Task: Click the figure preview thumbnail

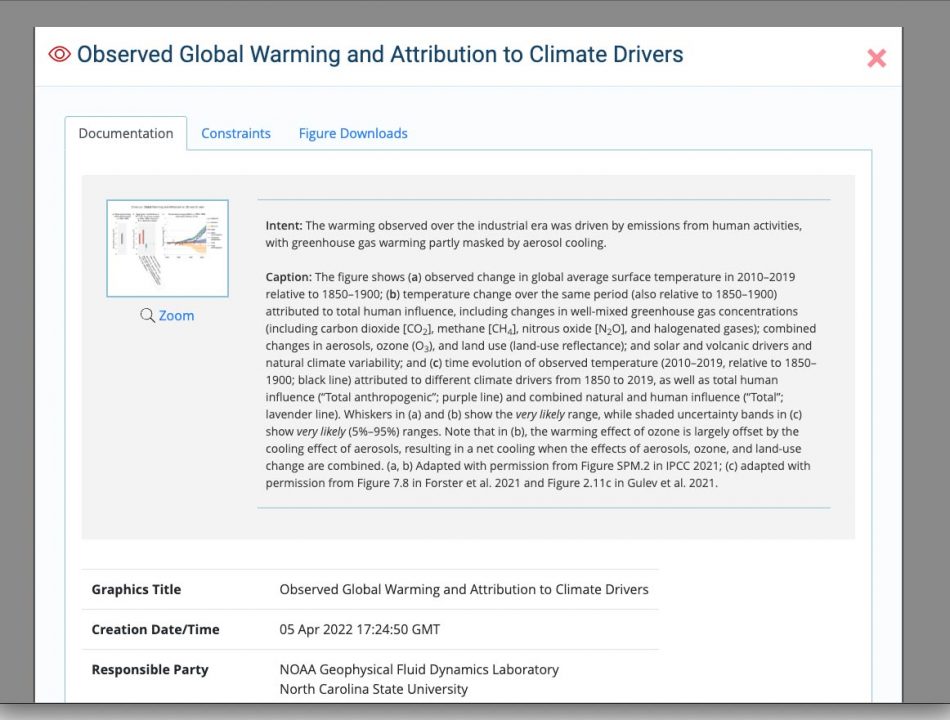Action: point(167,248)
